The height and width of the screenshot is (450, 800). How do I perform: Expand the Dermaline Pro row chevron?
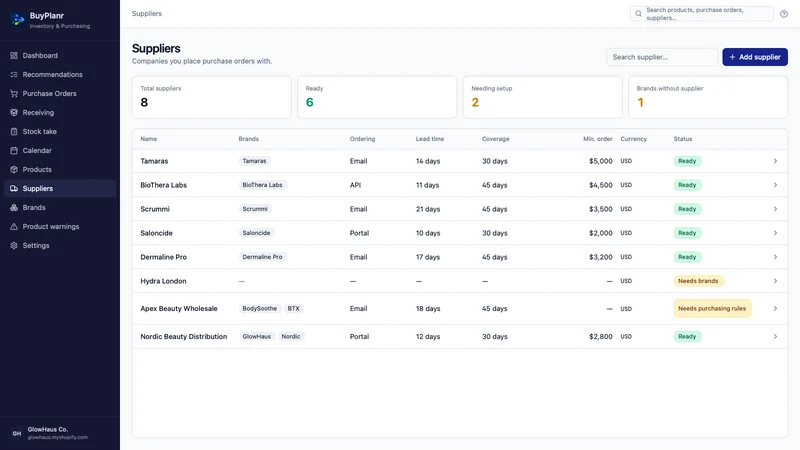(x=775, y=257)
